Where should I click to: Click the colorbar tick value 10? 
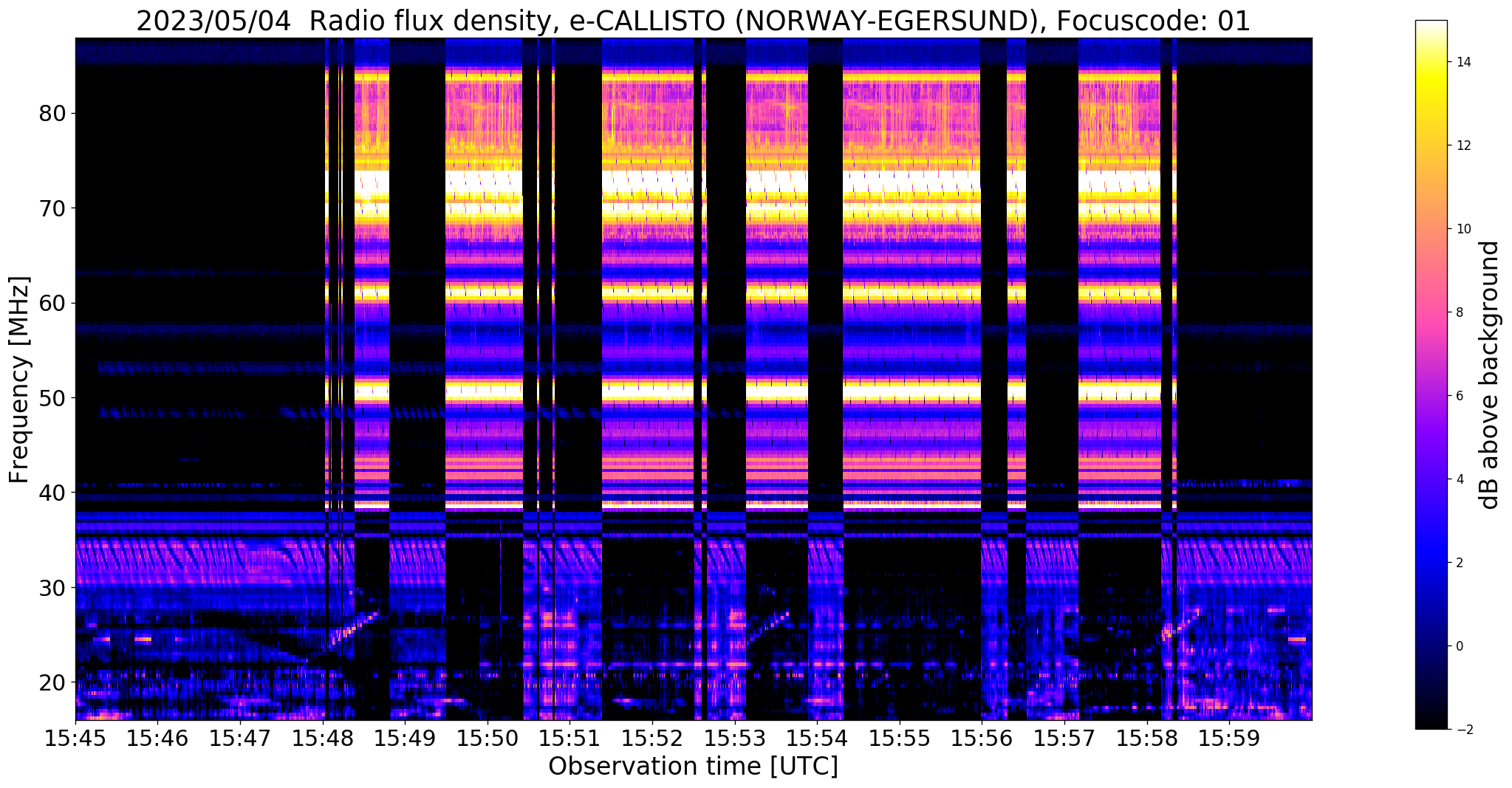click(1463, 229)
